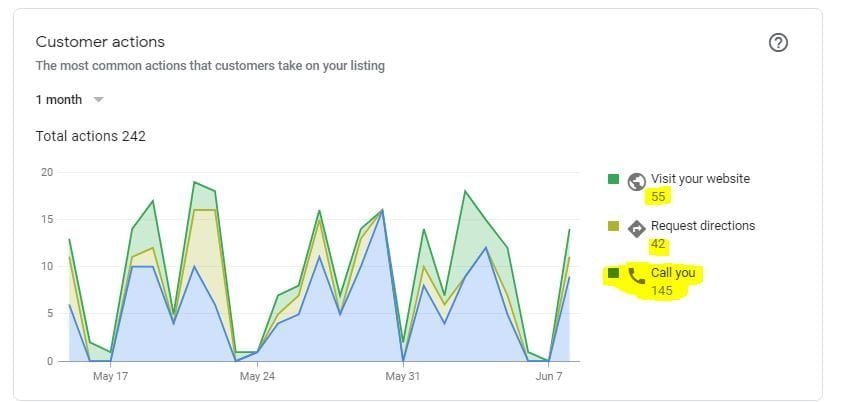847x402 pixels.
Task: Expand the 1 month period dropdown arrow
Action: point(98,100)
